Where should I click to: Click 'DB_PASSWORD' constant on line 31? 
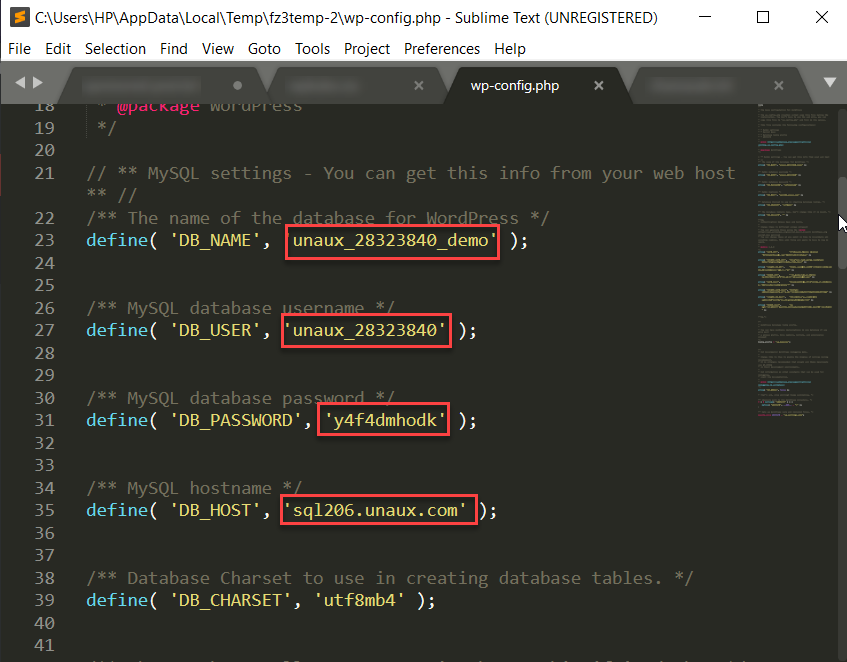236,420
